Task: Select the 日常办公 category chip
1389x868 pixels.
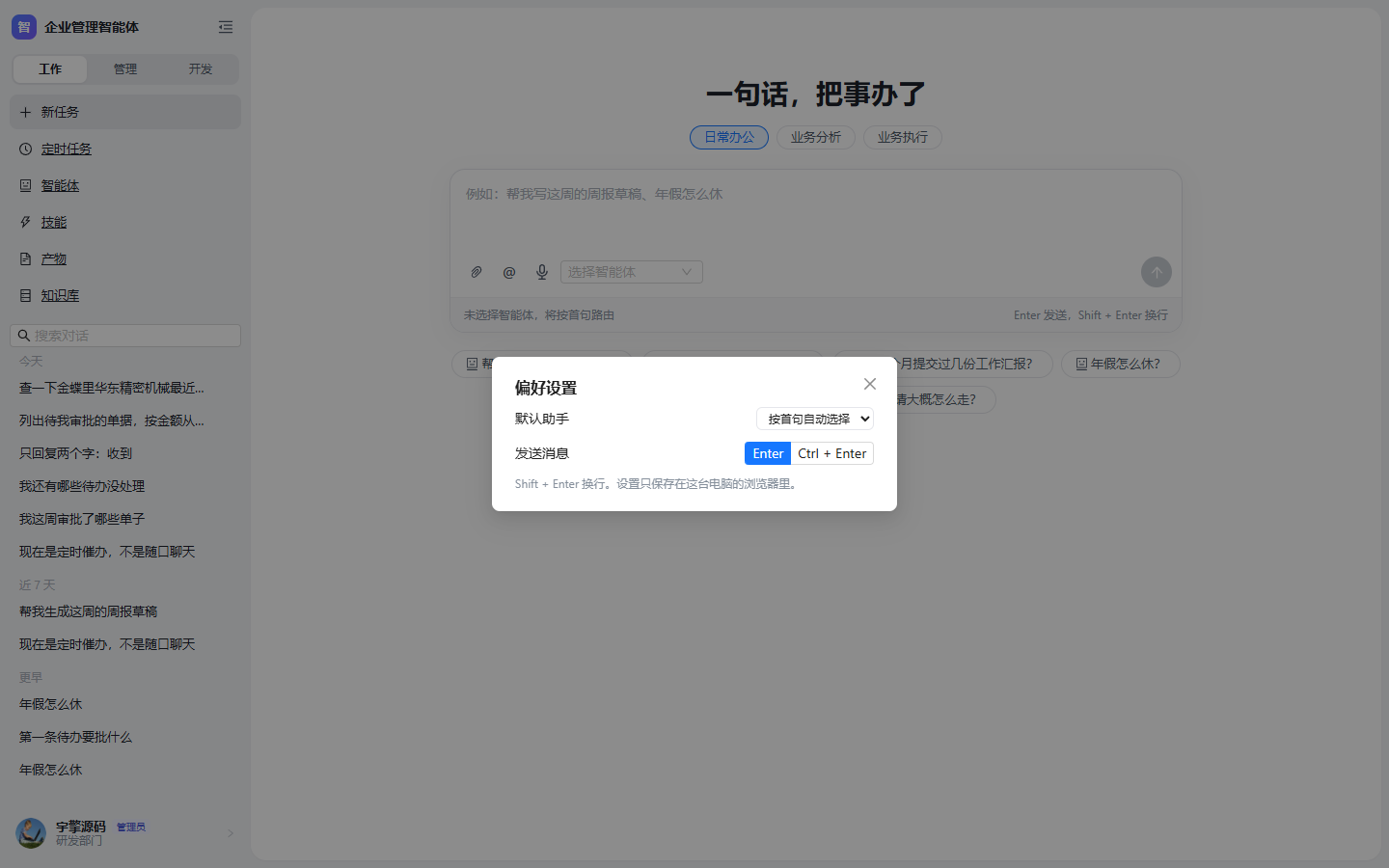Action: tap(729, 137)
